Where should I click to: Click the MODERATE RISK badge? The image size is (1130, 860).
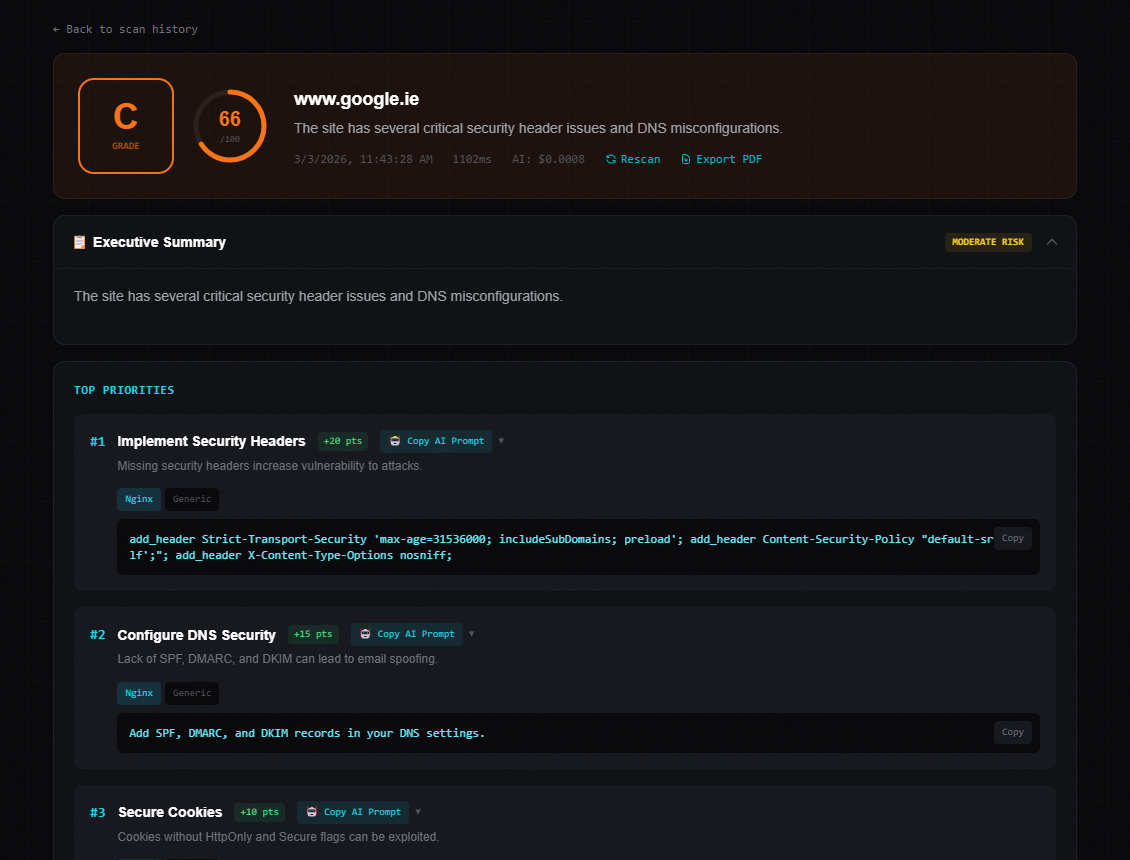pyautogui.click(x=987, y=242)
